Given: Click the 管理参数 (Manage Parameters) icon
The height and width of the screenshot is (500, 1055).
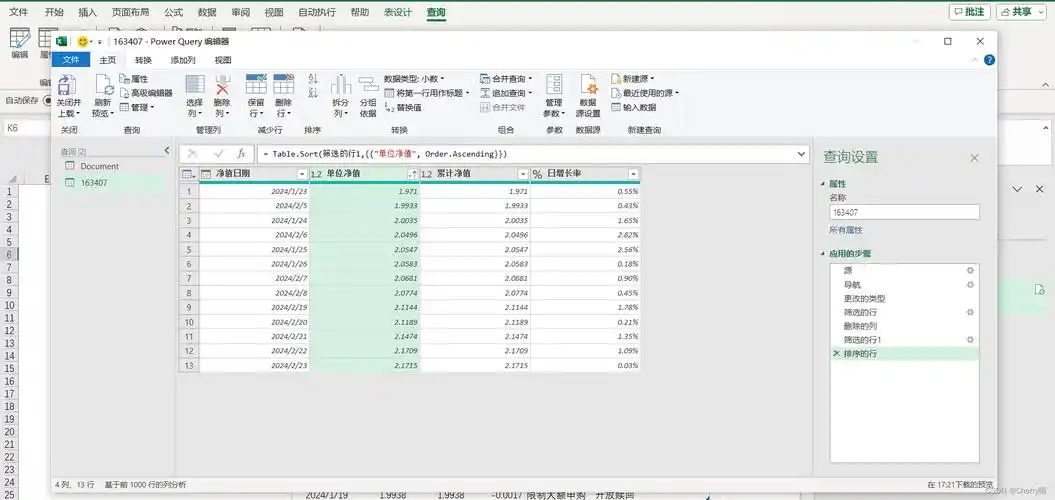Looking at the screenshot, I should tap(554, 85).
